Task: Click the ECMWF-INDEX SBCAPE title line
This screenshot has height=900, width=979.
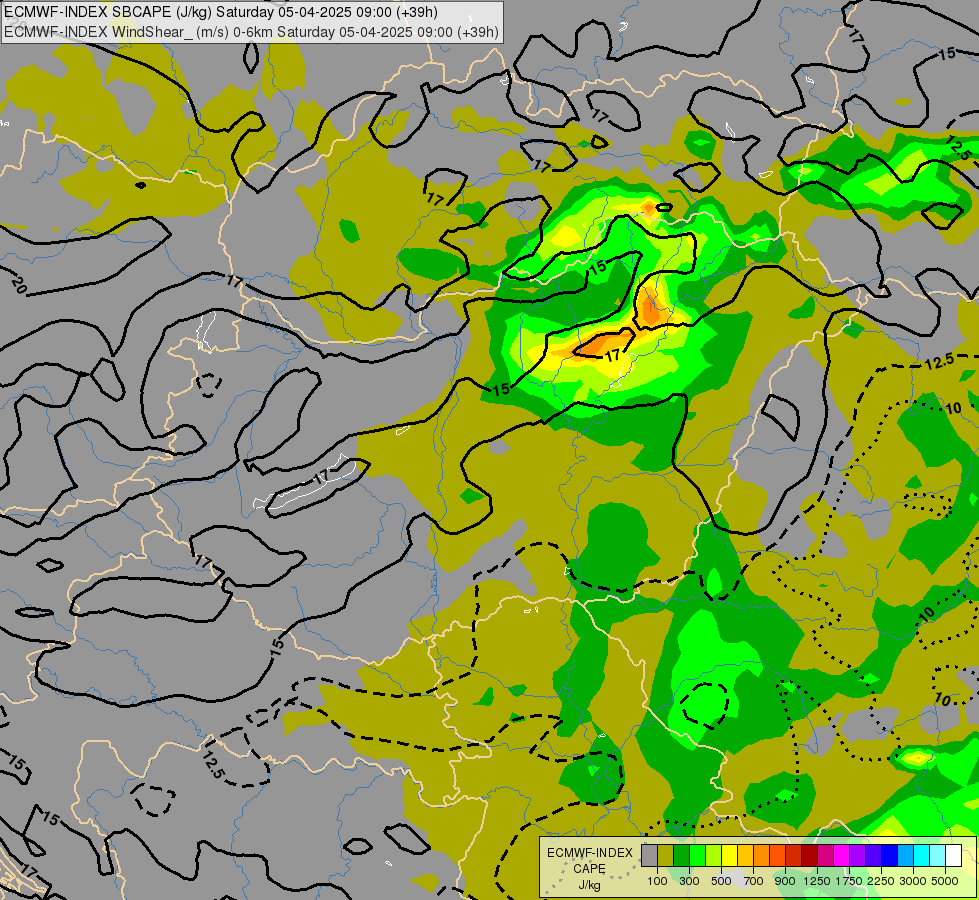Action: click(221, 12)
